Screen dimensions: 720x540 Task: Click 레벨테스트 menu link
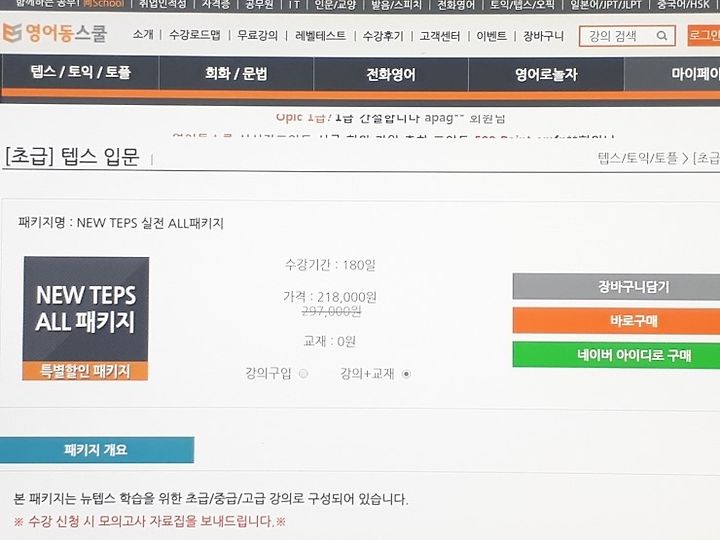tap(321, 35)
